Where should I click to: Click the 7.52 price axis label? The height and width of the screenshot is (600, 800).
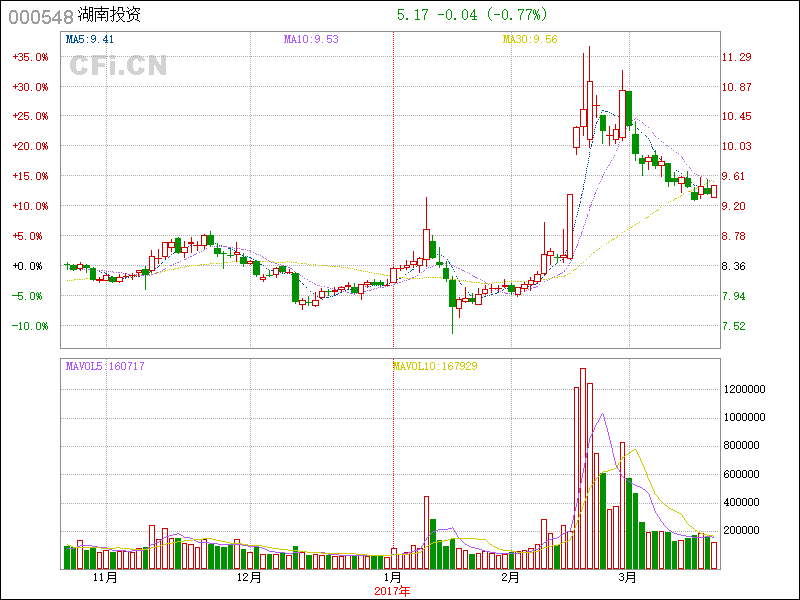pyautogui.click(x=734, y=326)
